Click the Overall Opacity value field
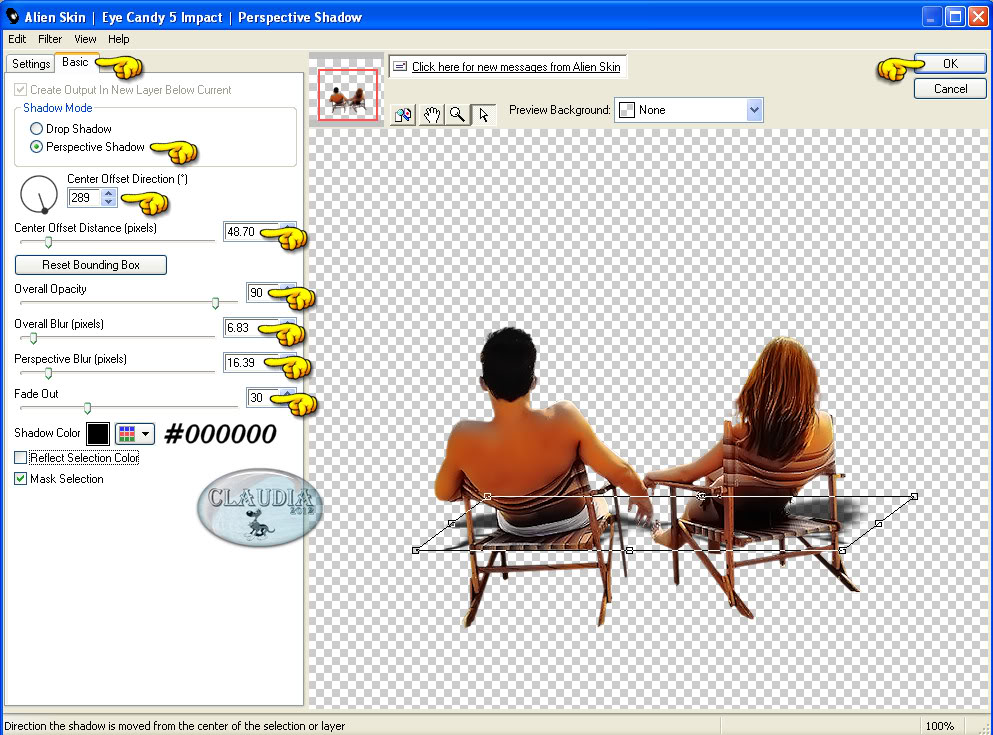 click(x=263, y=292)
